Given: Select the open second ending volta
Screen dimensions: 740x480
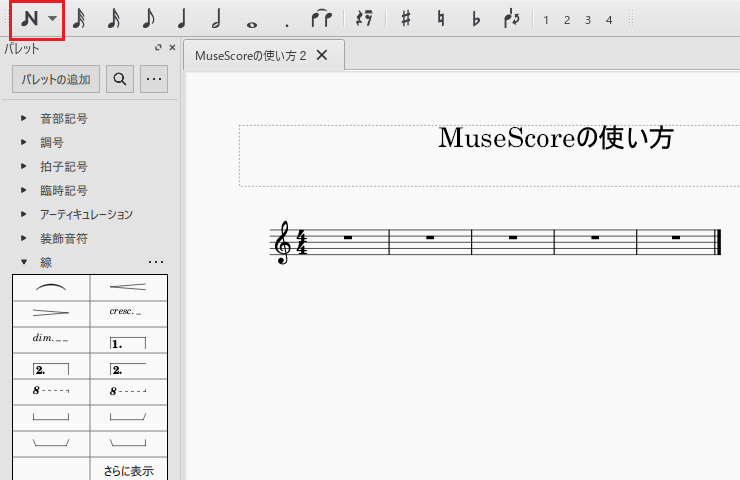Looking at the screenshot, I should click(x=128, y=366).
